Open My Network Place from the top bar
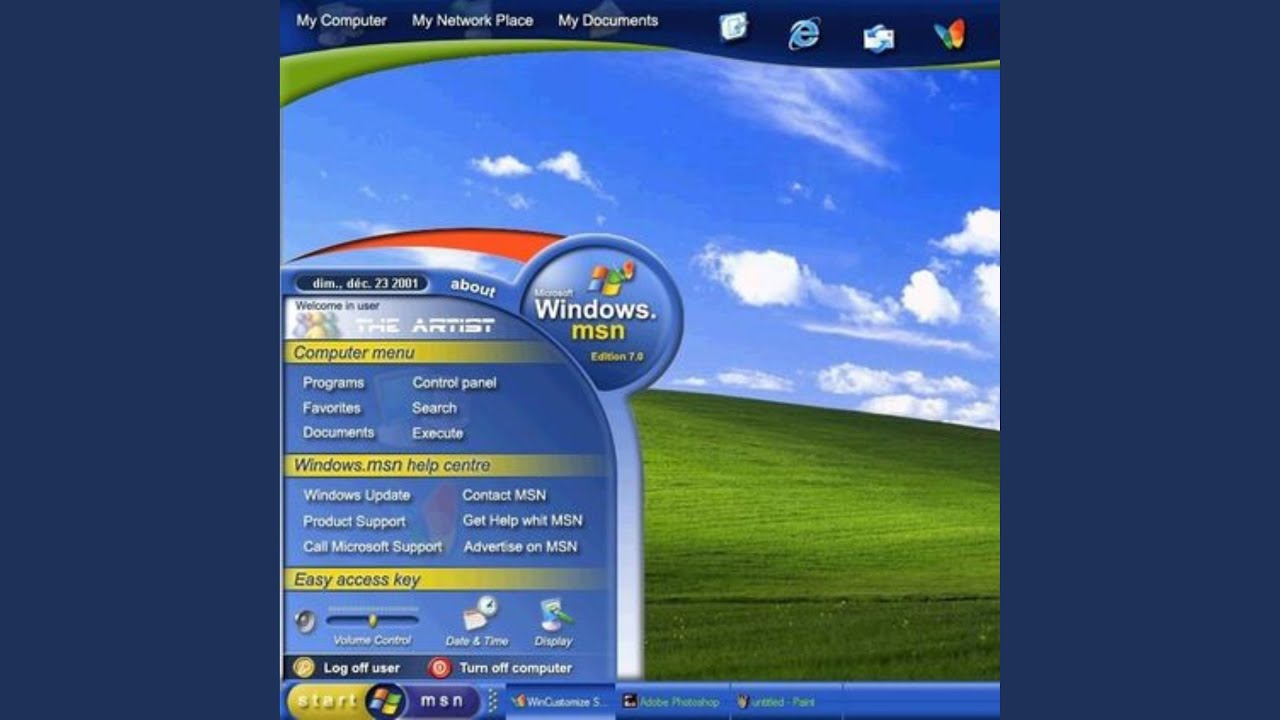Viewport: 1280px width, 720px height. click(x=472, y=20)
